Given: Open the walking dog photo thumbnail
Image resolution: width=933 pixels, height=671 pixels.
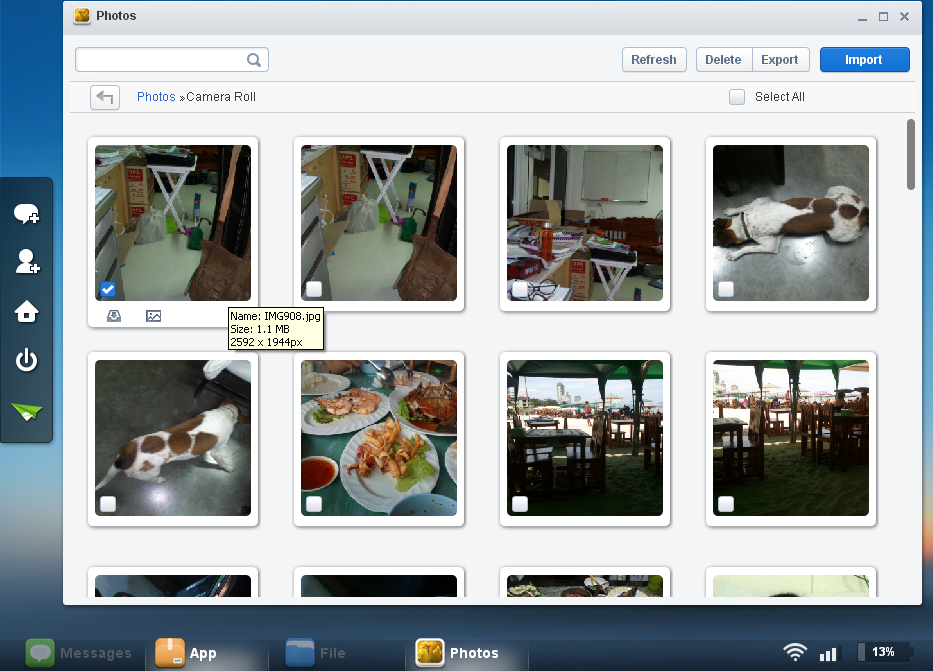Looking at the screenshot, I should pos(173,438).
